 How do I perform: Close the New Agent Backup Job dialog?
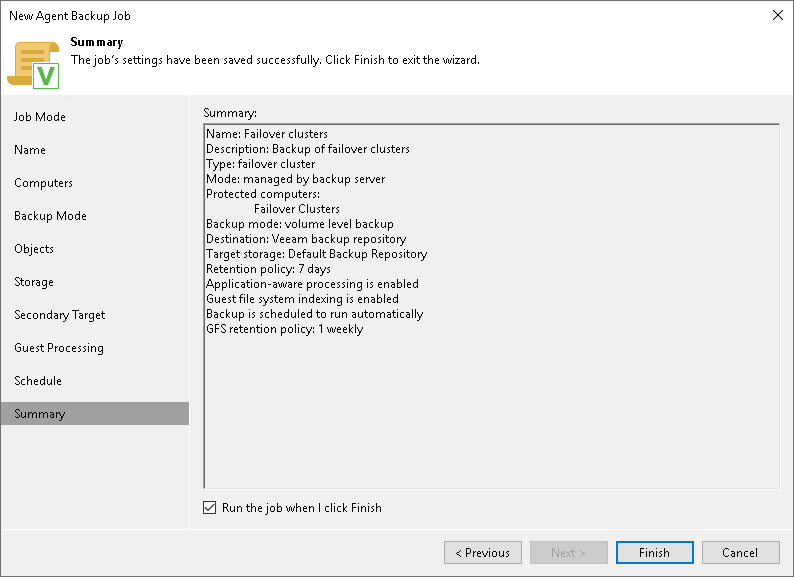778,15
